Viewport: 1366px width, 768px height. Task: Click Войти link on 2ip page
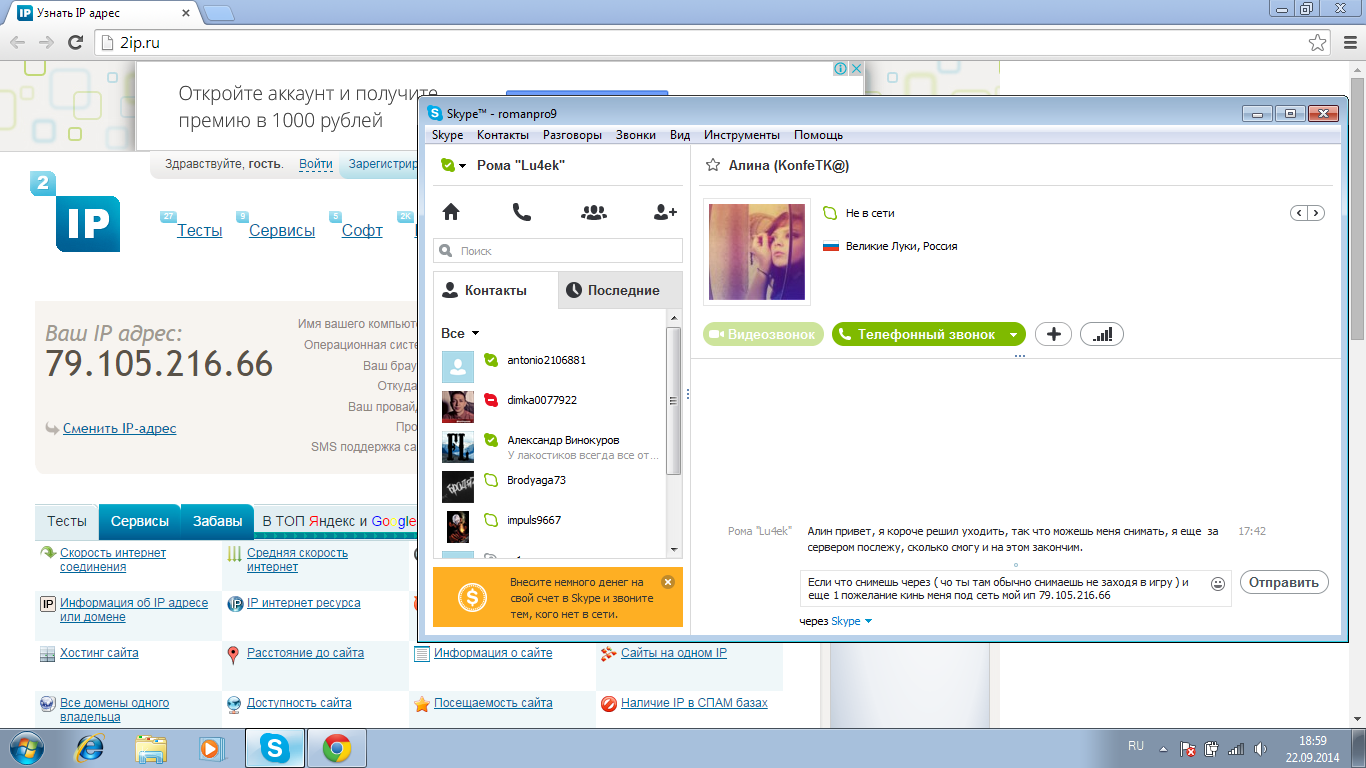click(316, 164)
